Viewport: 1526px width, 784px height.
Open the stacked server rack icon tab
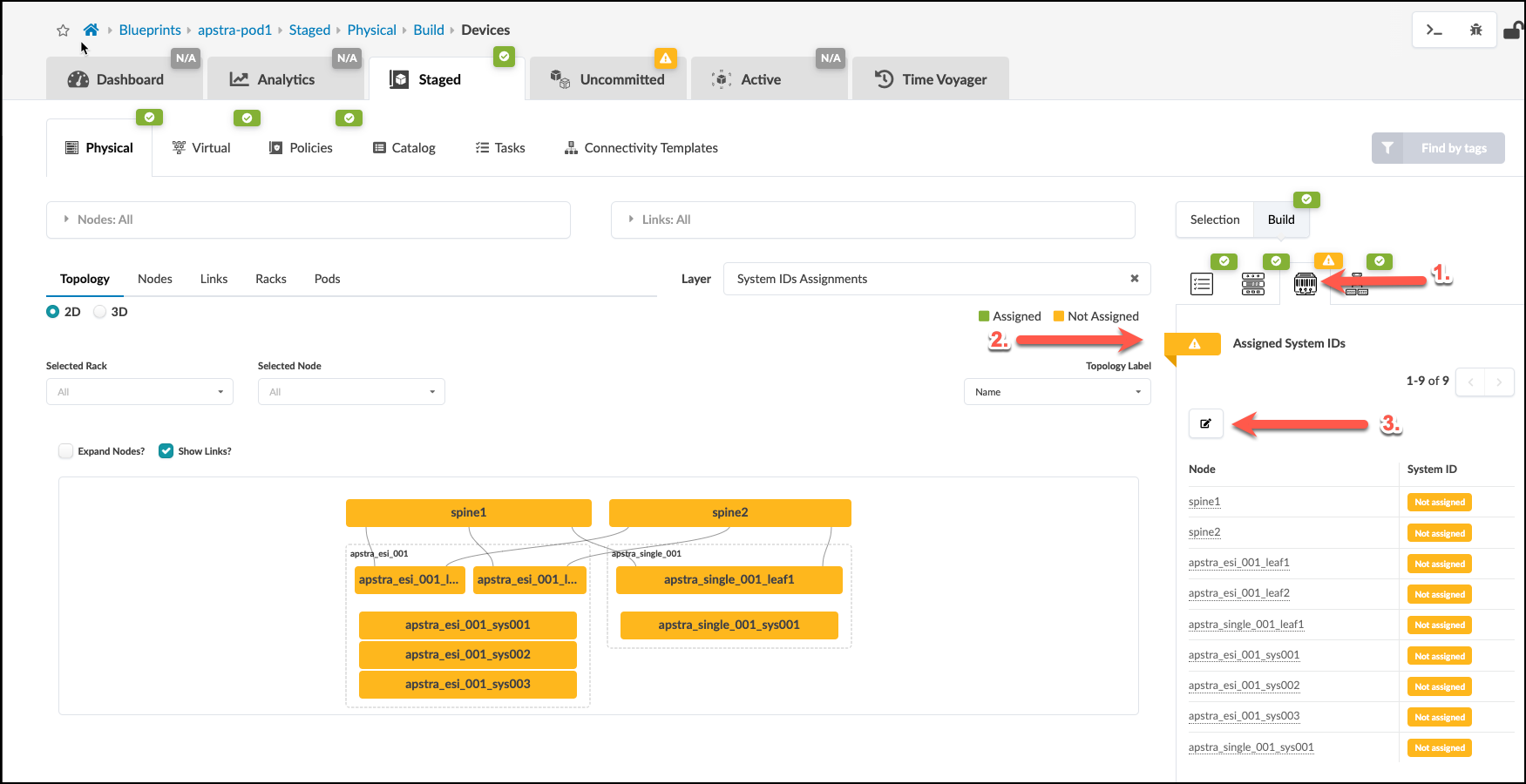click(1253, 284)
